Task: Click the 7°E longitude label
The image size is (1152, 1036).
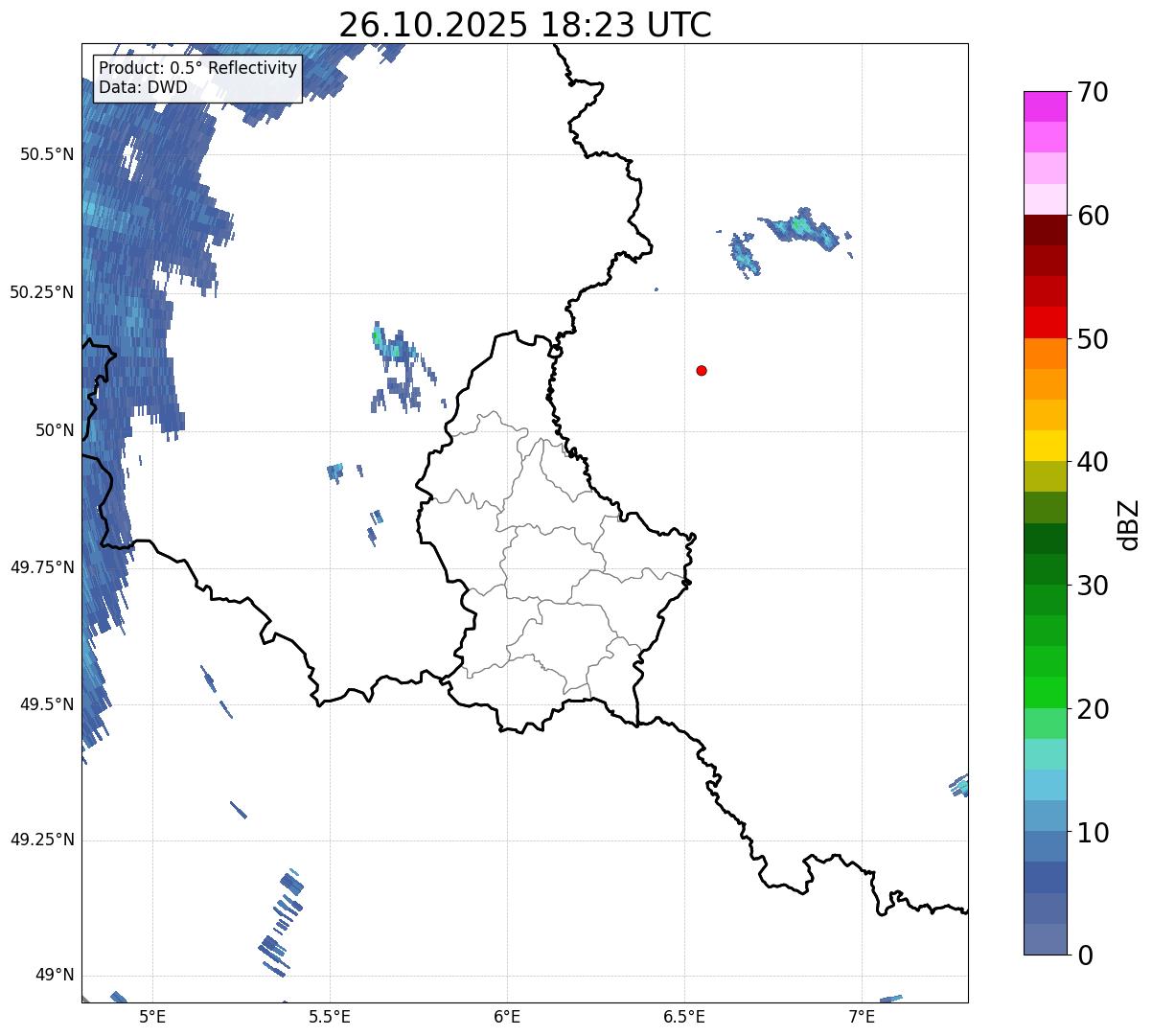Action: [x=862, y=1016]
